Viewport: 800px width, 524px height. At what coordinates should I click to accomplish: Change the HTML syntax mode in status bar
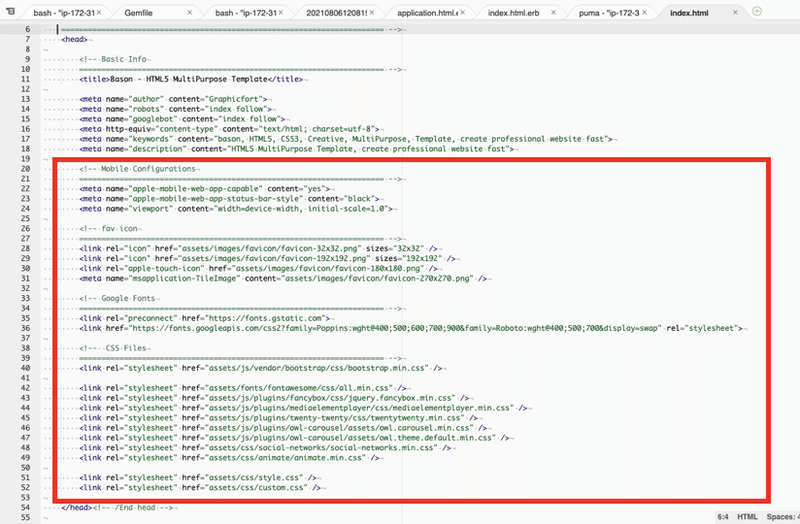tap(747, 517)
